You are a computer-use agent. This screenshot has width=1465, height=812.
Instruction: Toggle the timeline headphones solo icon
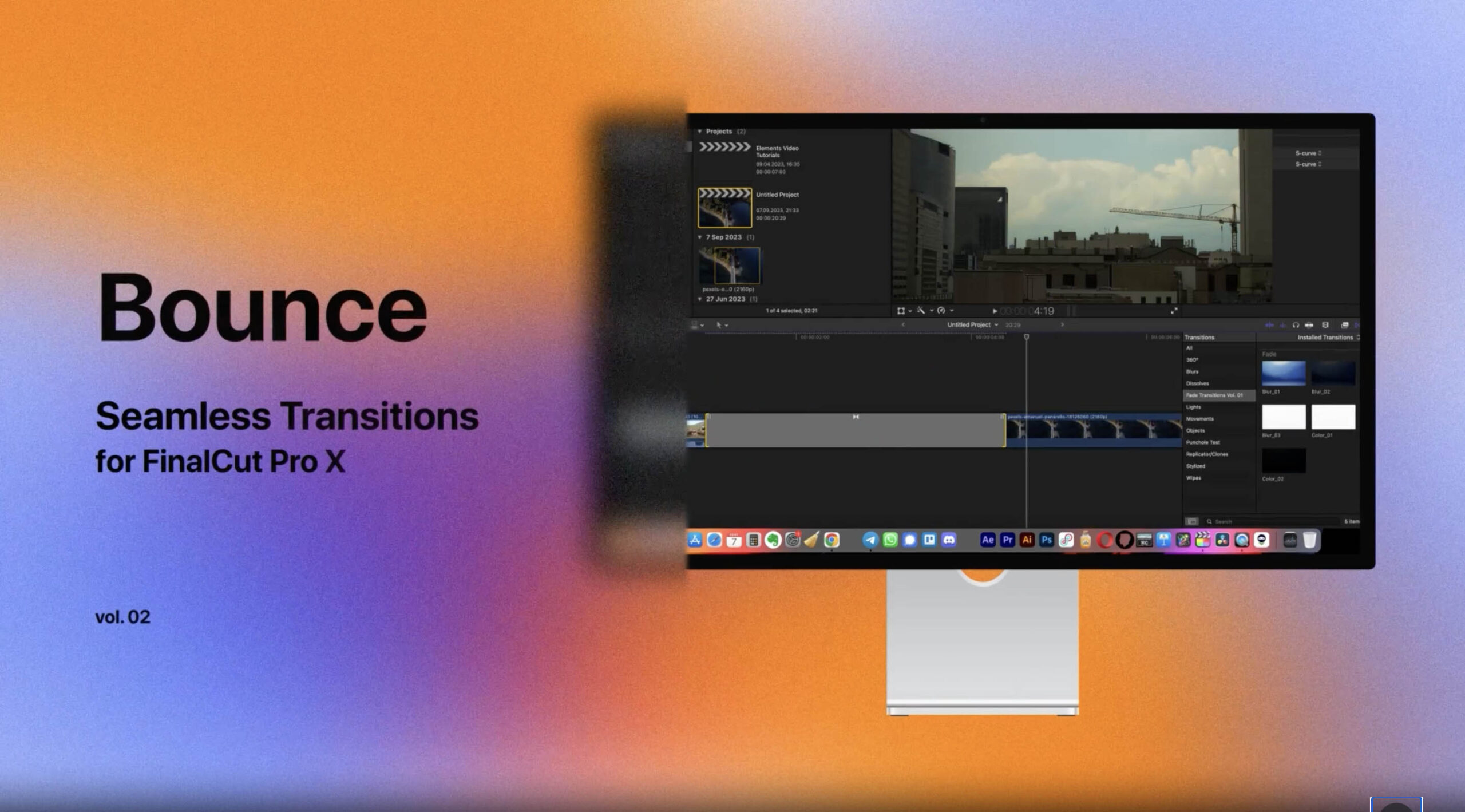point(1296,325)
